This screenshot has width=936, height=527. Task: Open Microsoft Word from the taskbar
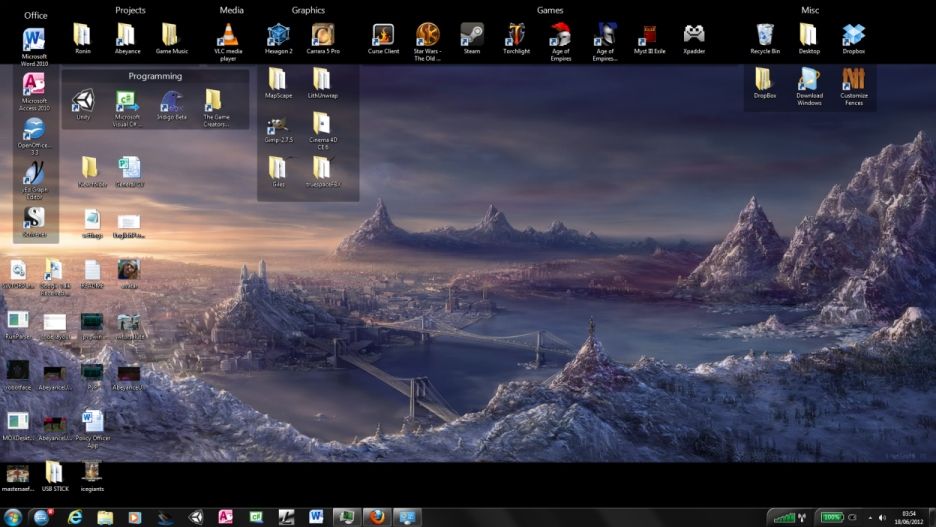[x=316, y=517]
